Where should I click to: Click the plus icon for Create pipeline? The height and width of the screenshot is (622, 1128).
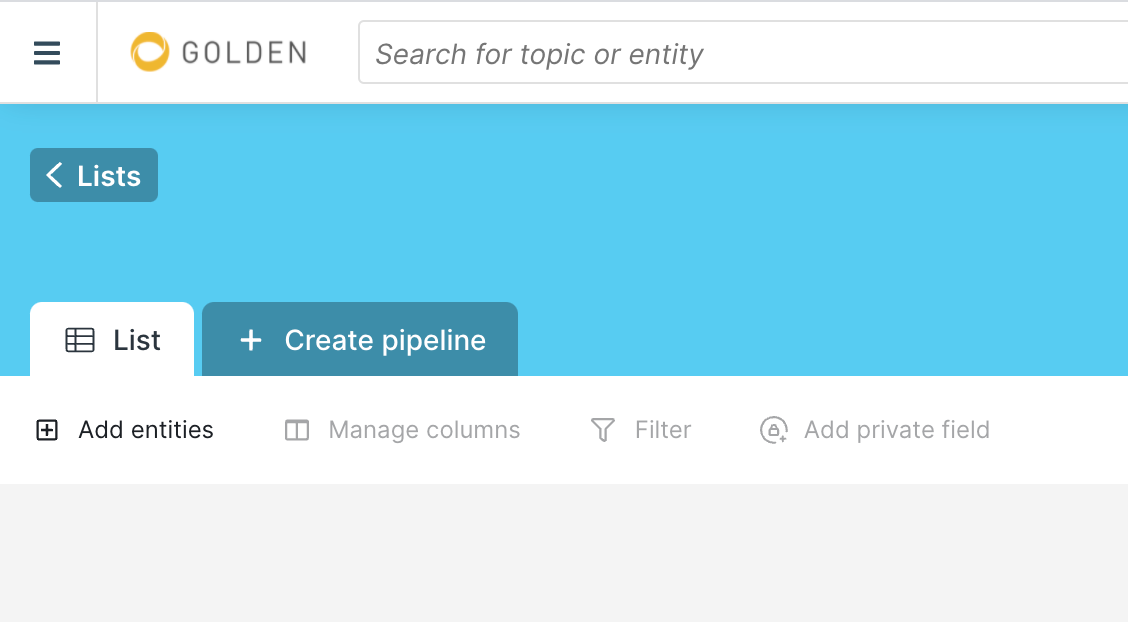point(250,339)
